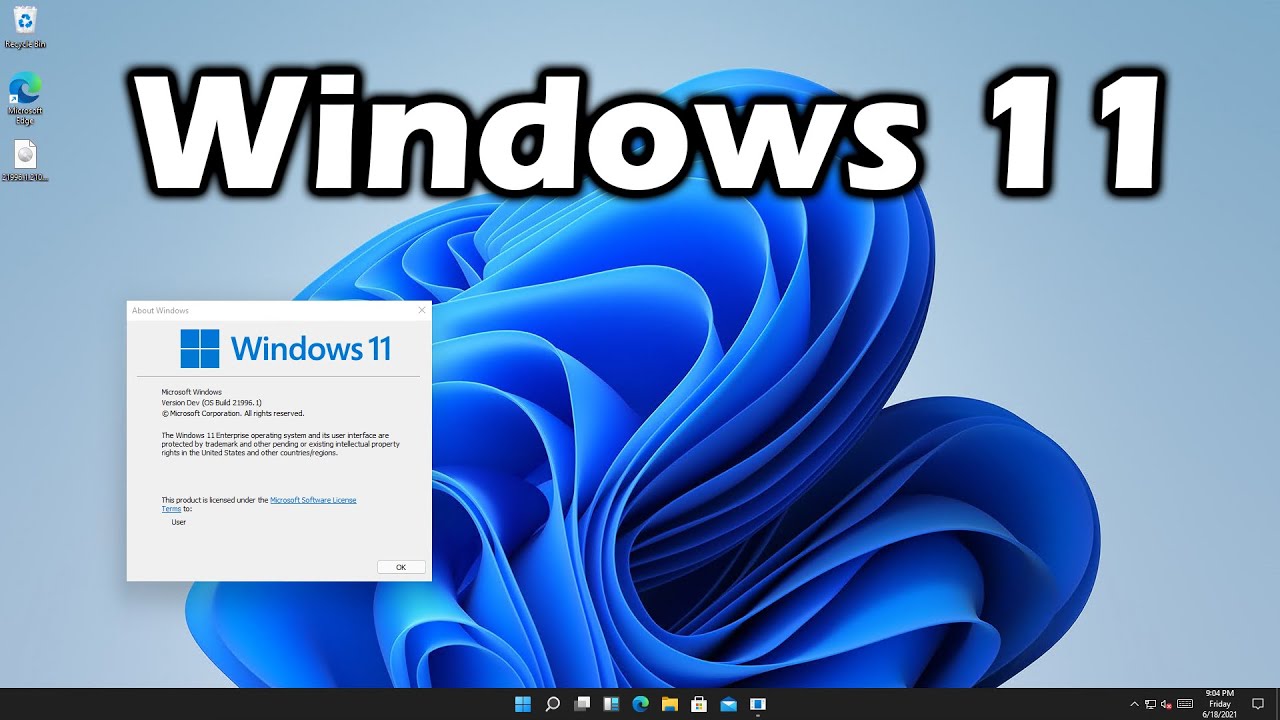Click OK in the About Windows dialog
The image size is (1280, 720).
(x=401, y=567)
